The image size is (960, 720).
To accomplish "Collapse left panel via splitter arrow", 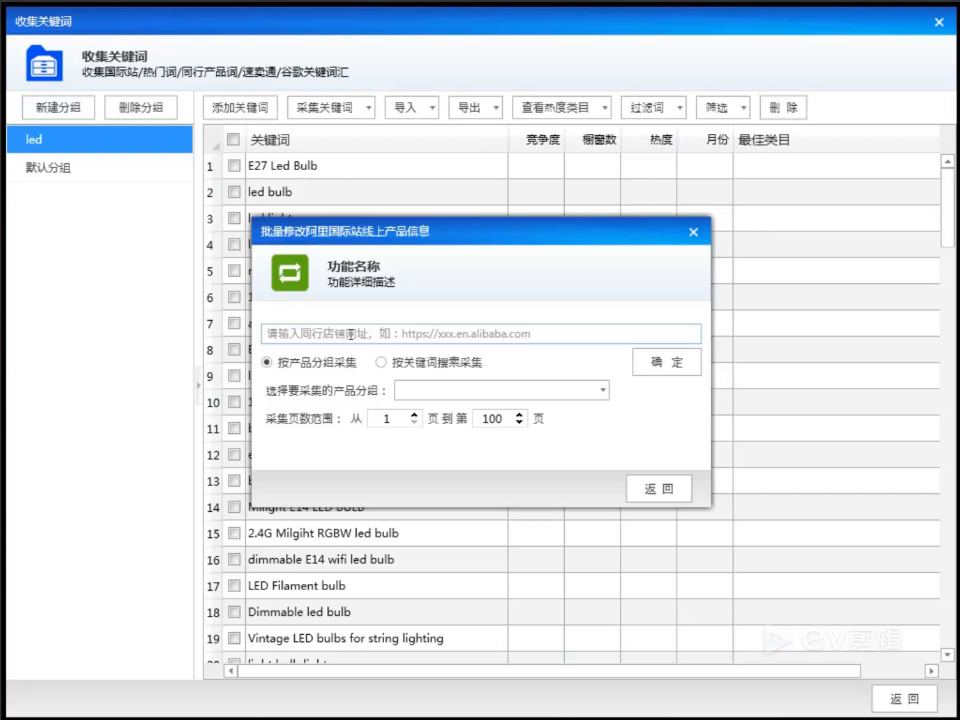I will pyautogui.click(x=198, y=386).
